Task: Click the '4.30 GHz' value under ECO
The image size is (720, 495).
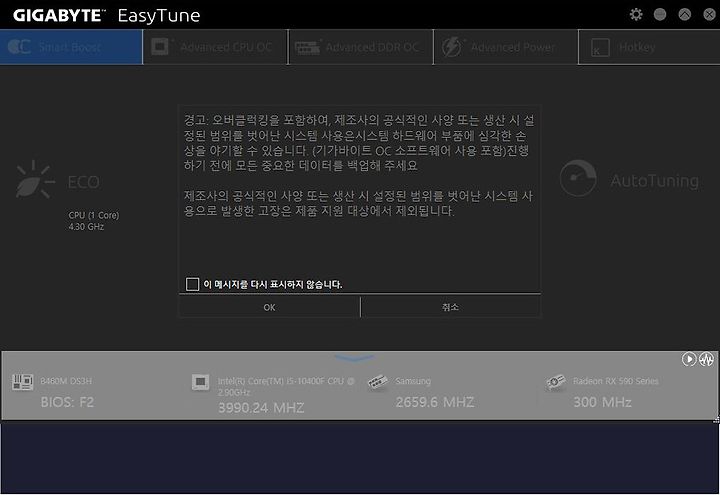Action: [x=86, y=227]
